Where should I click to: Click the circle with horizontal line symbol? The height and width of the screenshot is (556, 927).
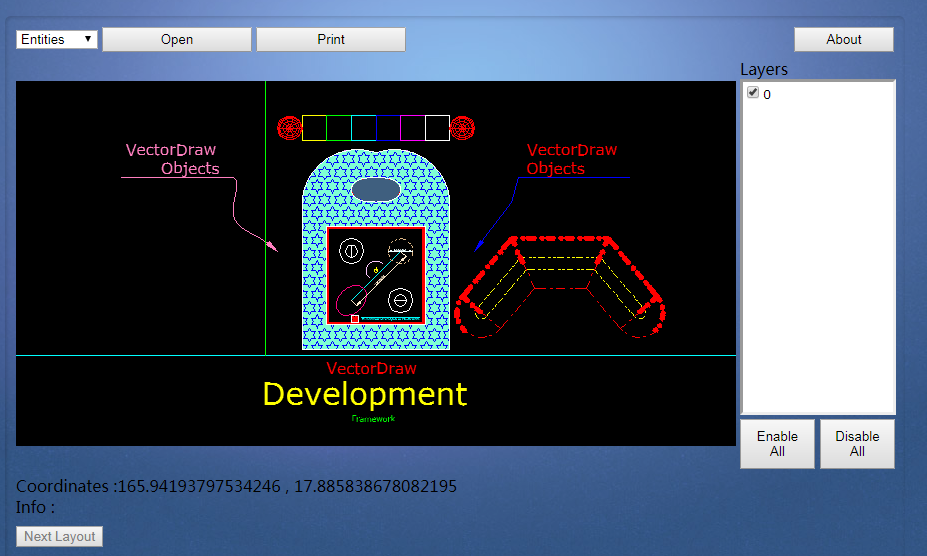(x=400, y=300)
